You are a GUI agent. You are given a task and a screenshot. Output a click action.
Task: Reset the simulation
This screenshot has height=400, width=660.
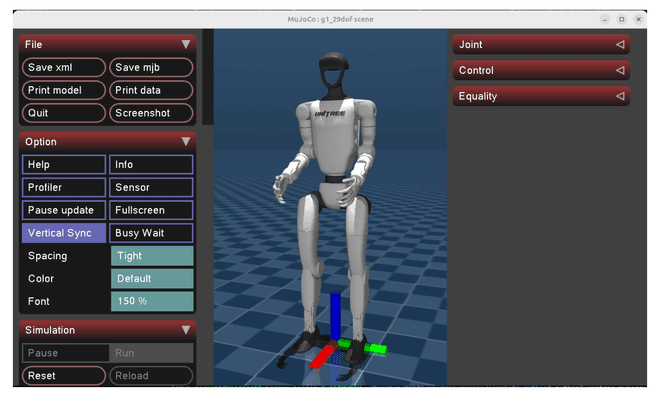[64, 376]
